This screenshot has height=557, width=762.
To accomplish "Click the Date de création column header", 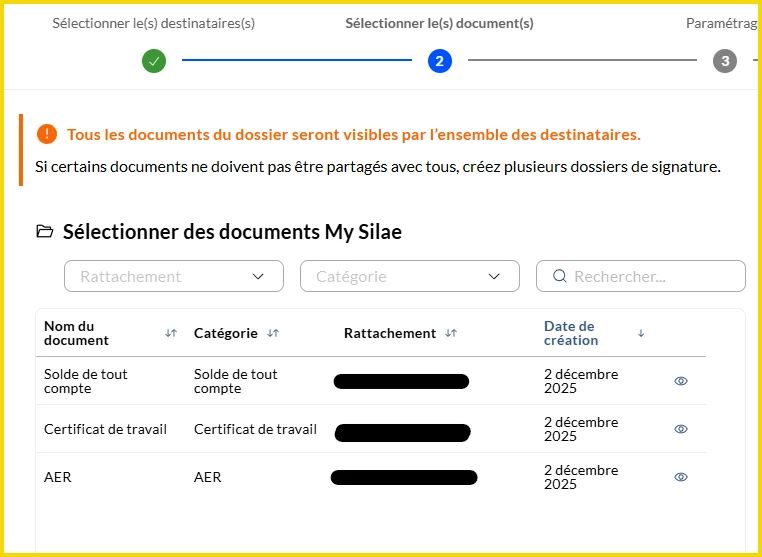I will (x=570, y=334).
